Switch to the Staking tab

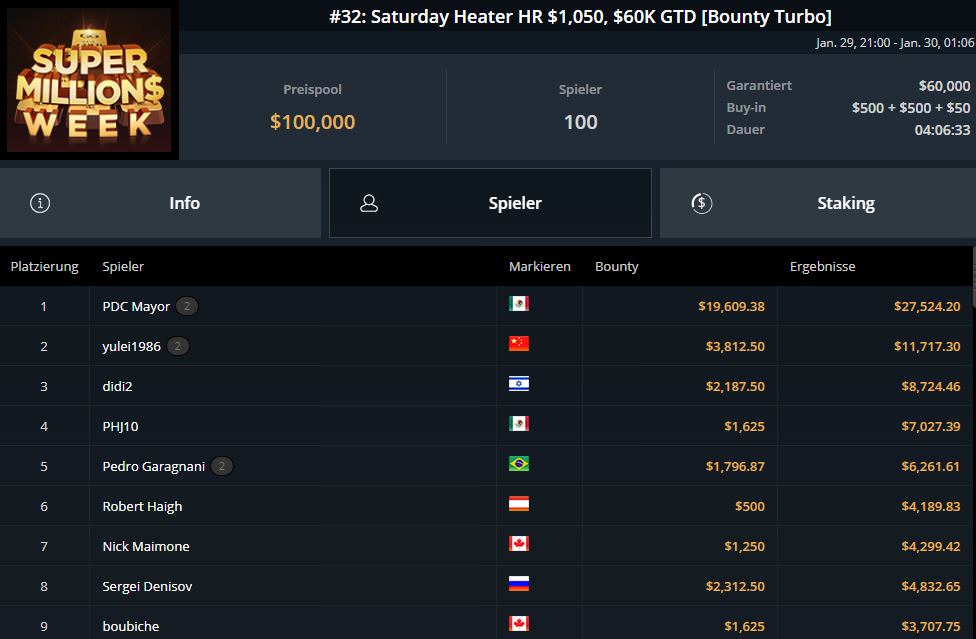[818, 203]
